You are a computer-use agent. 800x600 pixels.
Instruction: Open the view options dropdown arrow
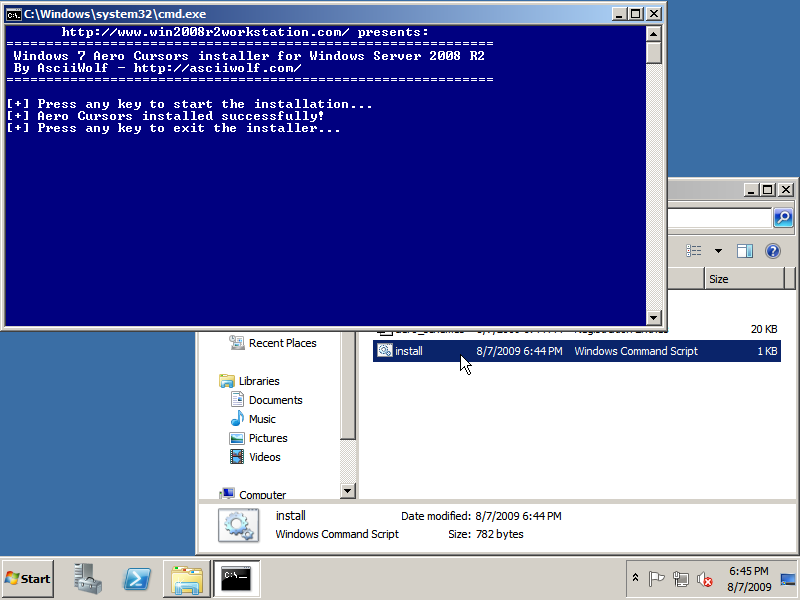(x=718, y=251)
